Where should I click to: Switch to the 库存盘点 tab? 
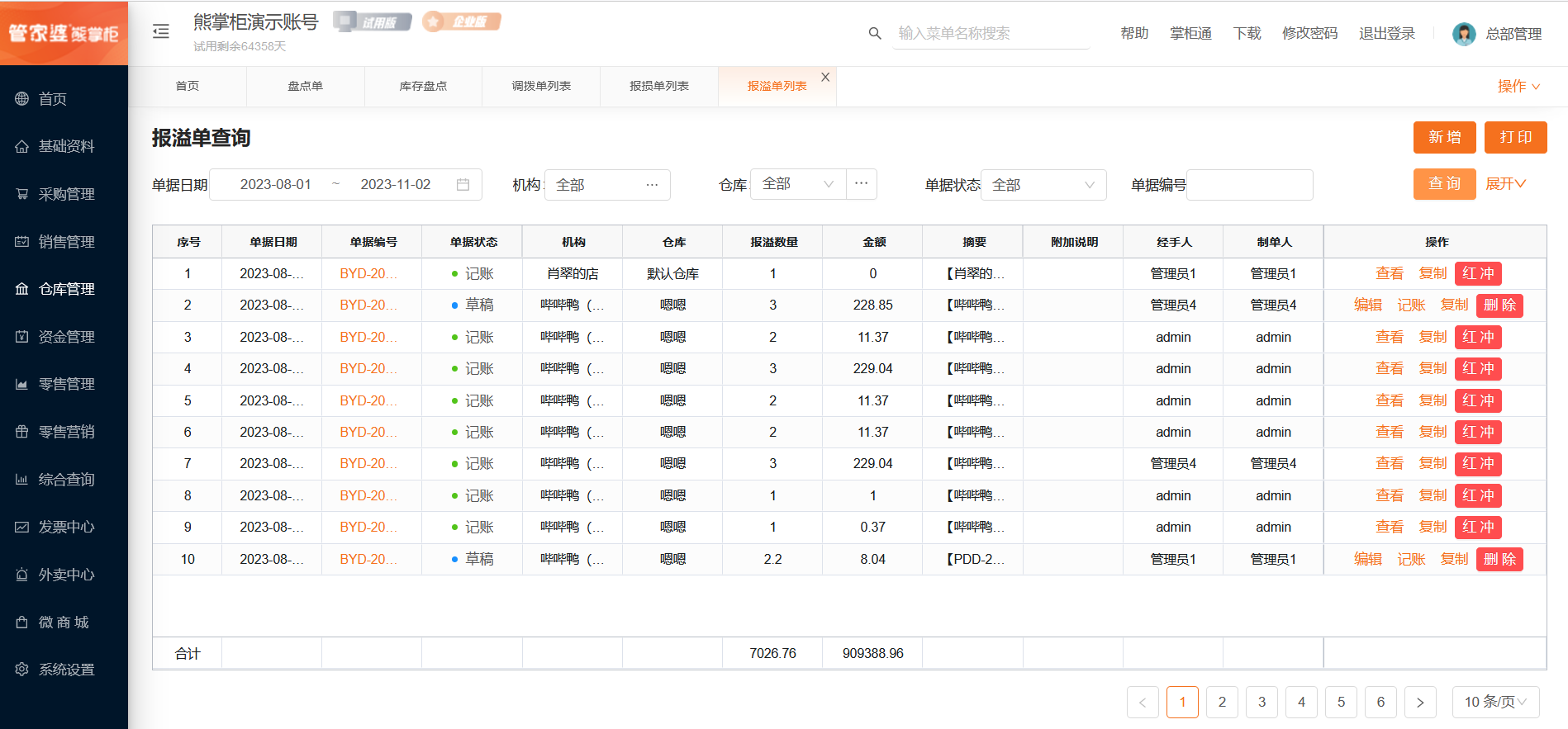pos(423,86)
